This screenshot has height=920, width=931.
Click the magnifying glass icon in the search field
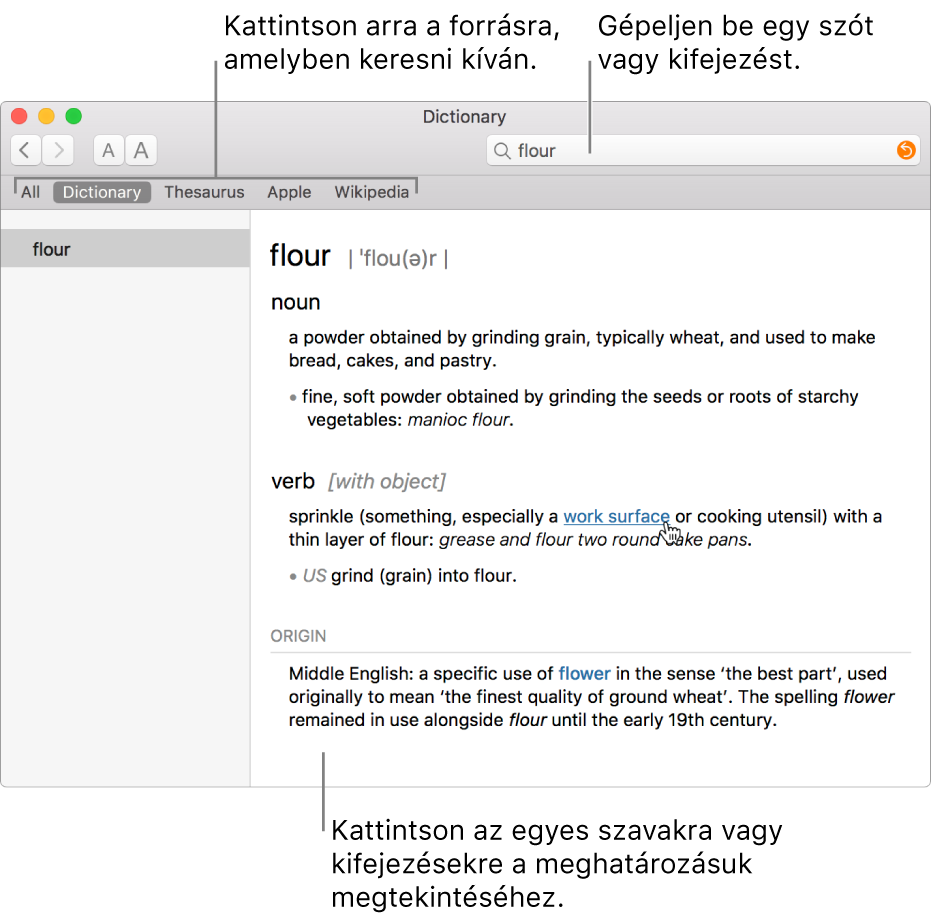pos(502,150)
